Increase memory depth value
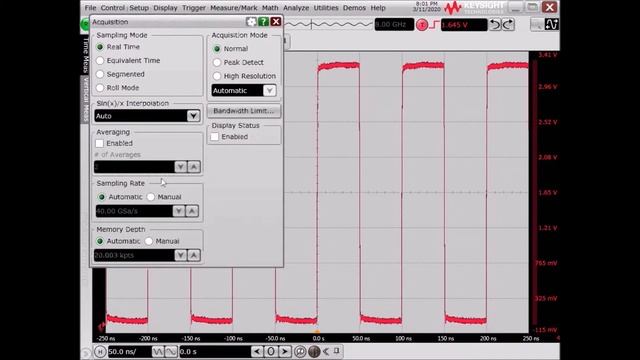This screenshot has height=360, width=640. 194,255
